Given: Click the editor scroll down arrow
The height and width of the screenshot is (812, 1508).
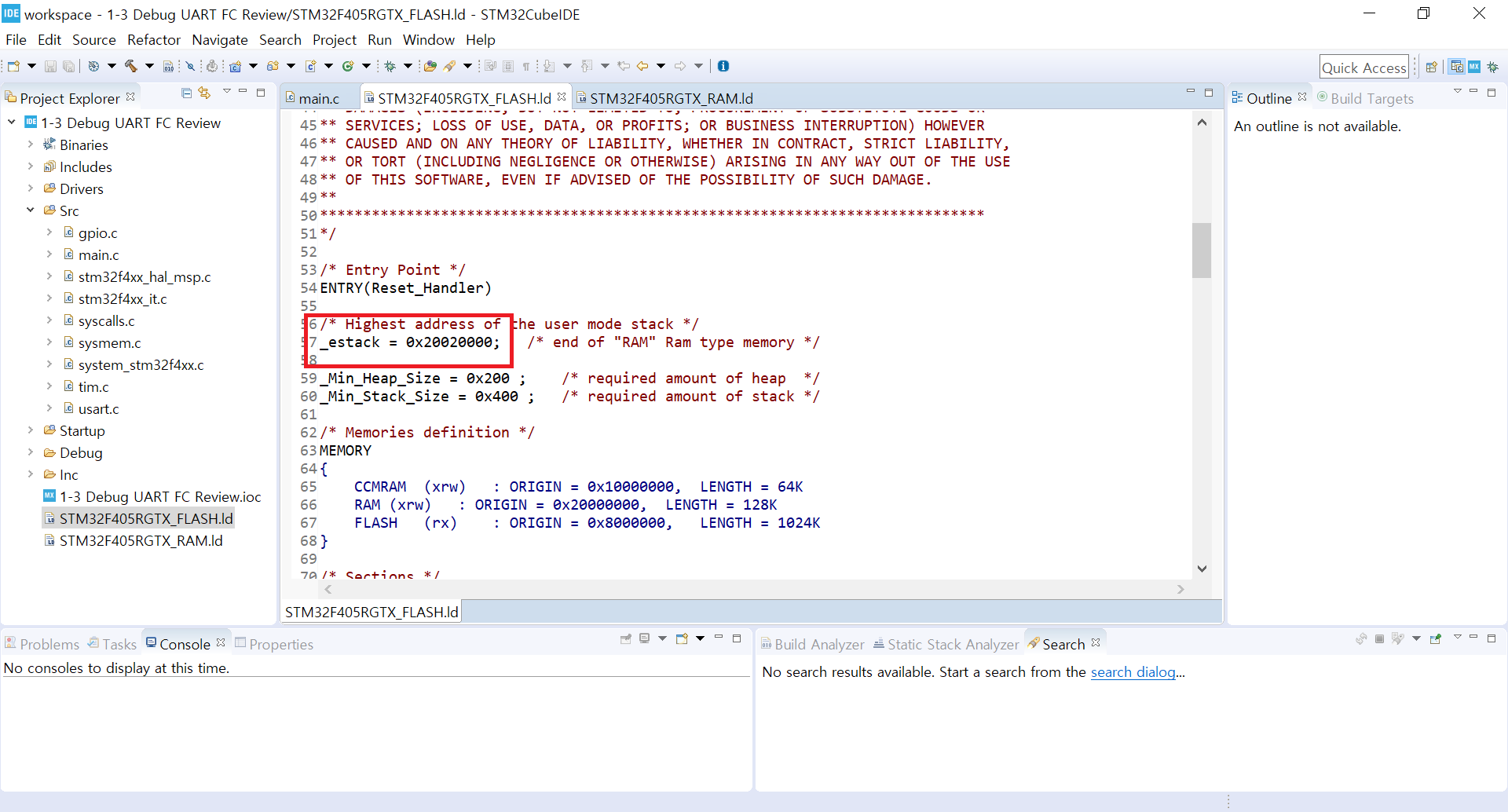Looking at the screenshot, I should (1202, 569).
